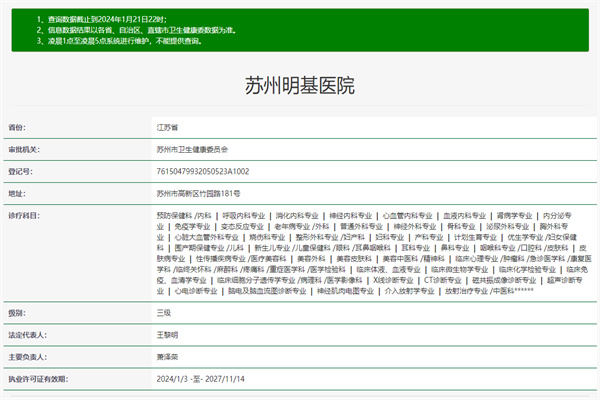Viewport: 600px width, 400px height.
Task: Click 预防保健科 in the department list
Action: coord(174,216)
